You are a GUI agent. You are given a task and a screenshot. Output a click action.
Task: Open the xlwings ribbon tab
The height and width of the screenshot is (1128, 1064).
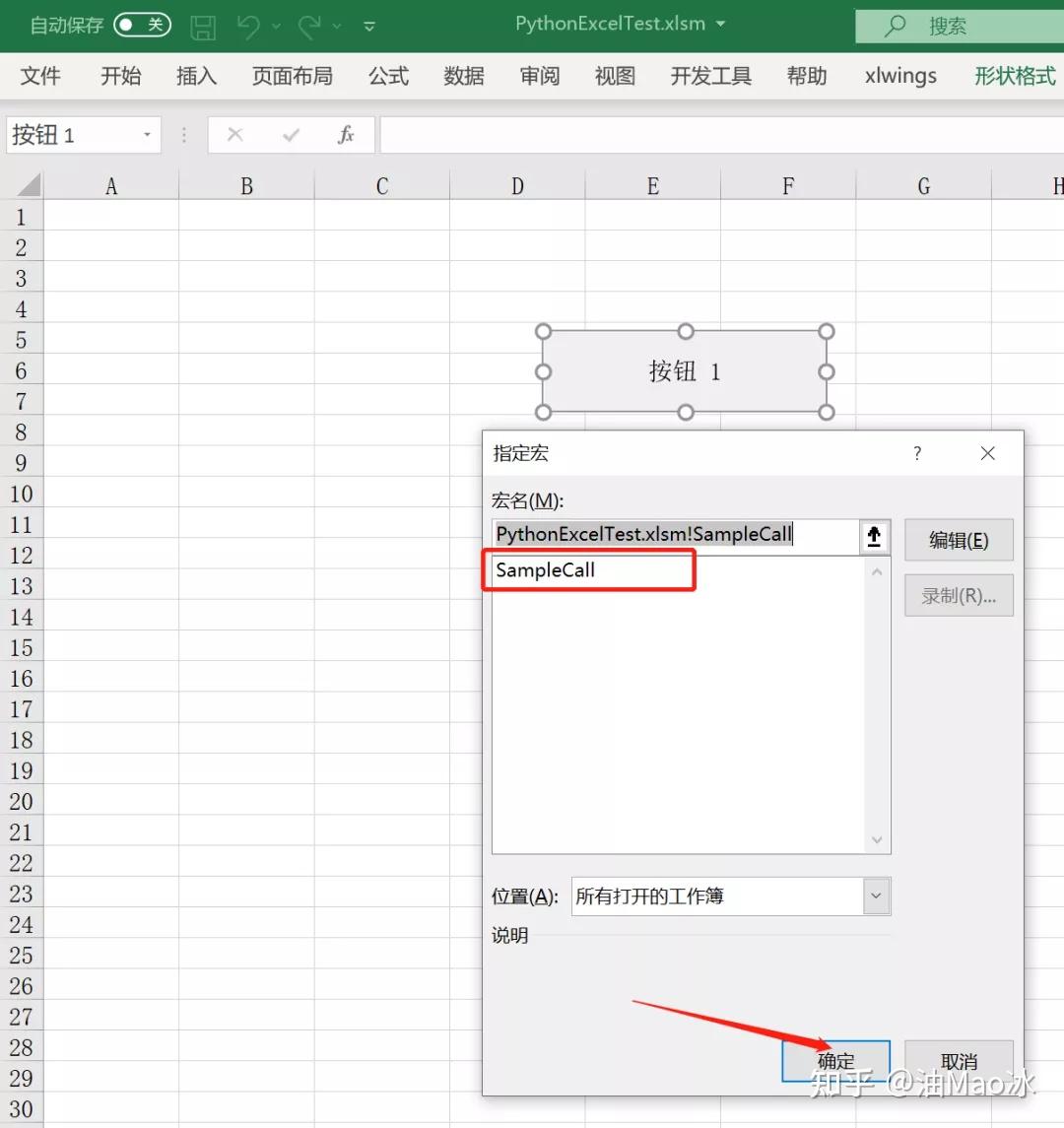(x=898, y=76)
